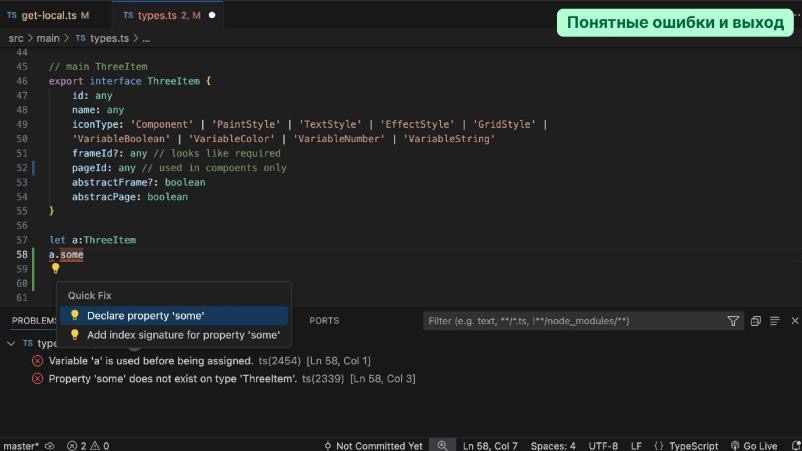Click the 'VariableColor' string literal
This screenshot has height=451, width=802.
point(231,139)
